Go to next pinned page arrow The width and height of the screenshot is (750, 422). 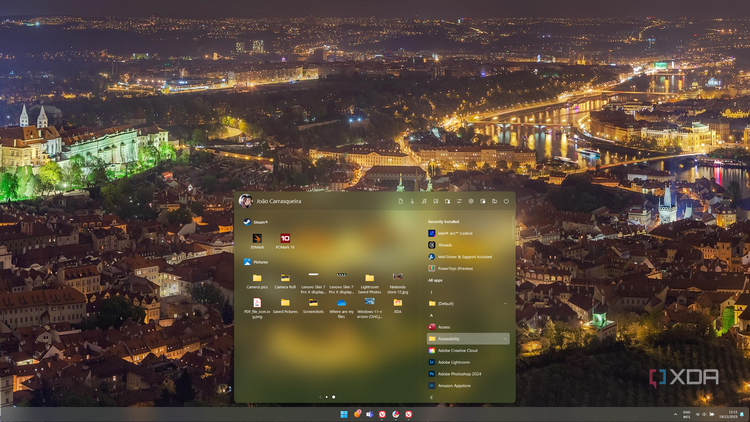pos(340,397)
